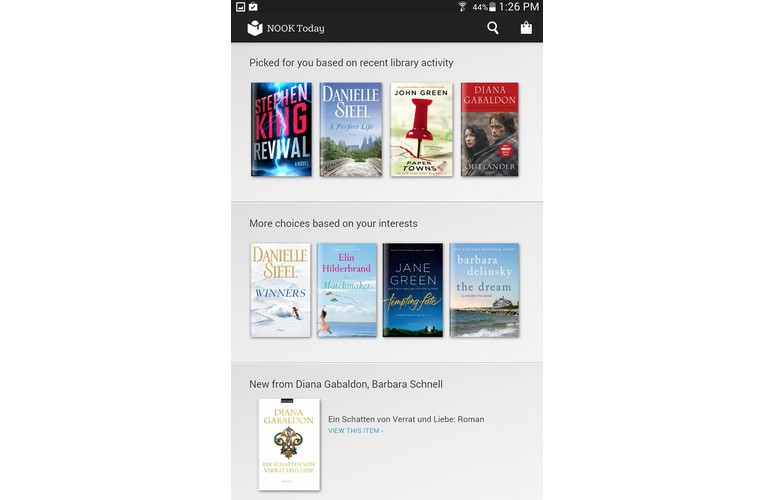Tap the 1:26 PM clock
Screen dimensions: 775x500
518,7
